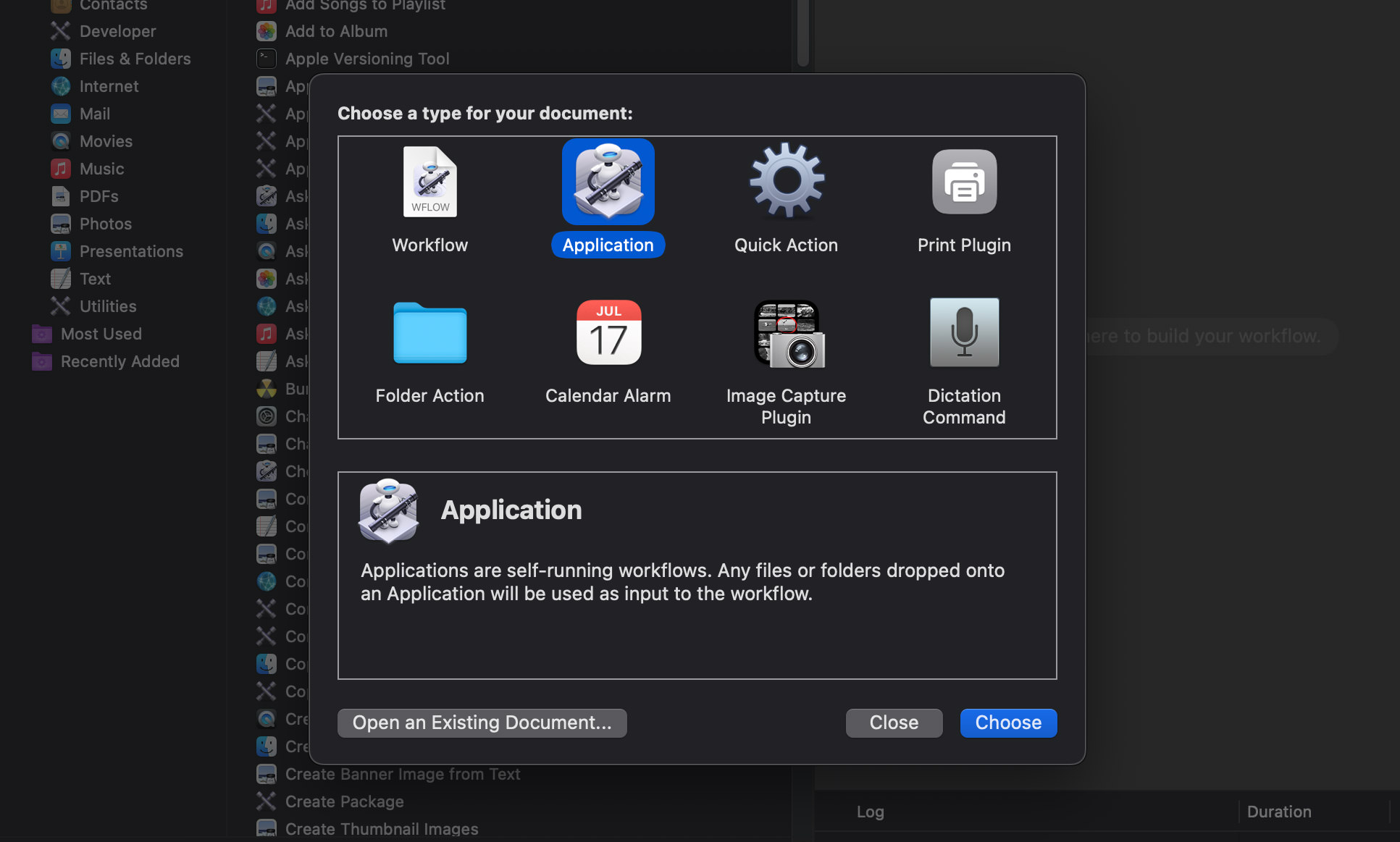Screen dimensions: 1400x842
Task: Select the Create Thumbnail Images action
Action: [x=368, y=829]
